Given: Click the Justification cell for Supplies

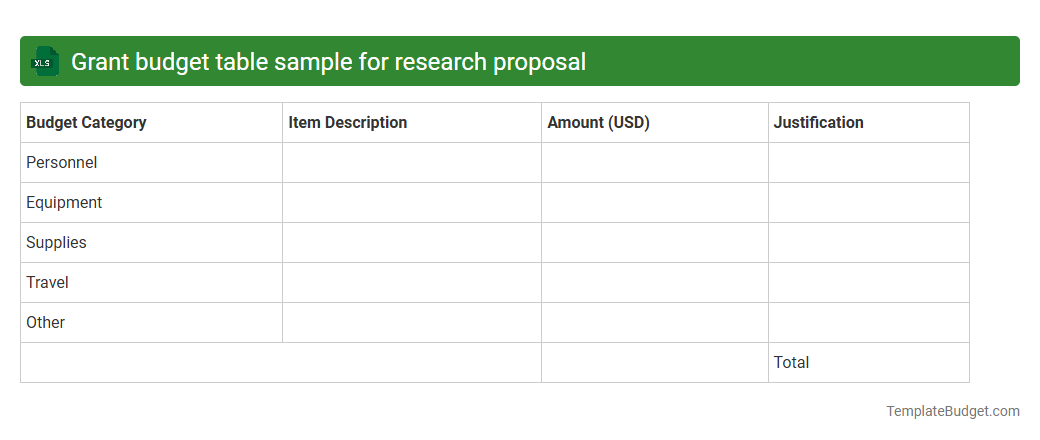Looking at the screenshot, I should [x=869, y=242].
